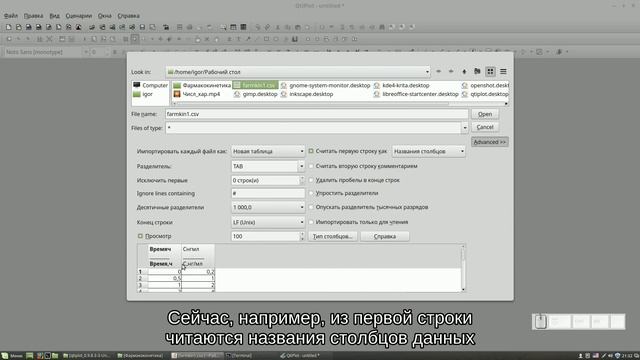This screenshot has height=360, width=640.
Task: Select the Числ_хар.mp4 file
Action: pyautogui.click(x=197, y=94)
